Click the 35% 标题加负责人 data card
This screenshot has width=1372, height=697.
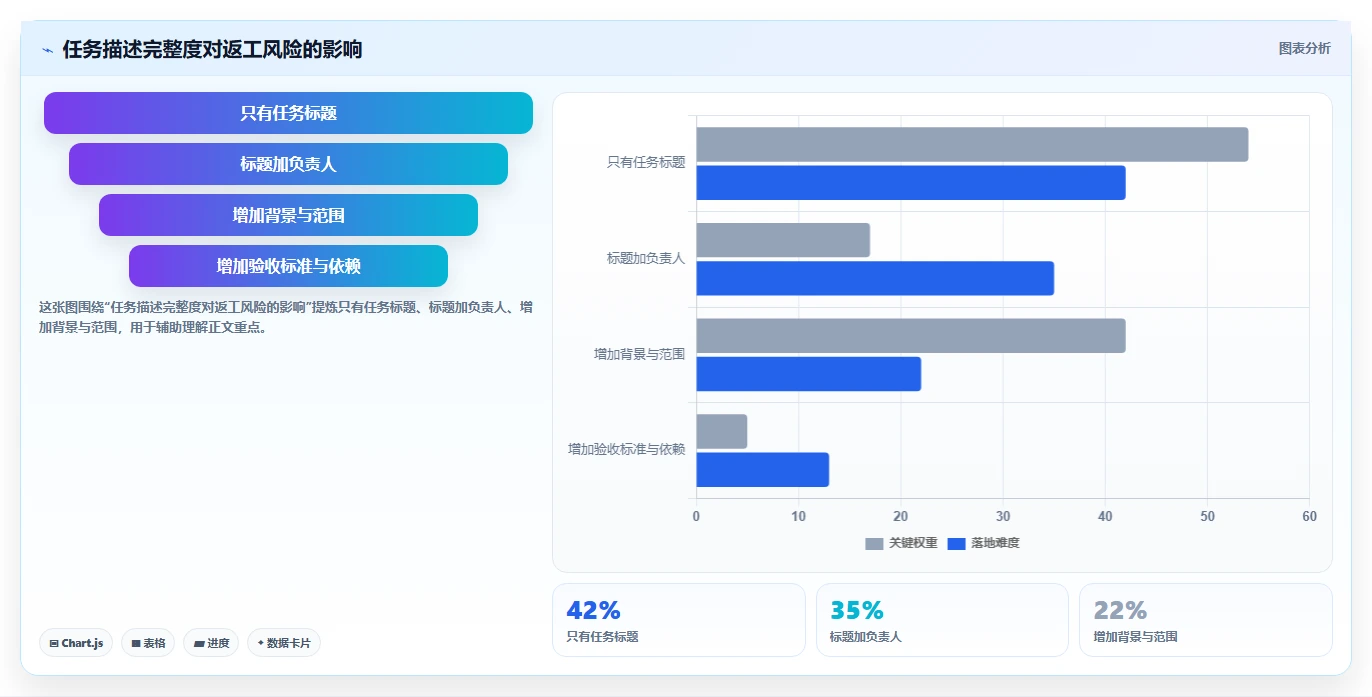(942, 620)
